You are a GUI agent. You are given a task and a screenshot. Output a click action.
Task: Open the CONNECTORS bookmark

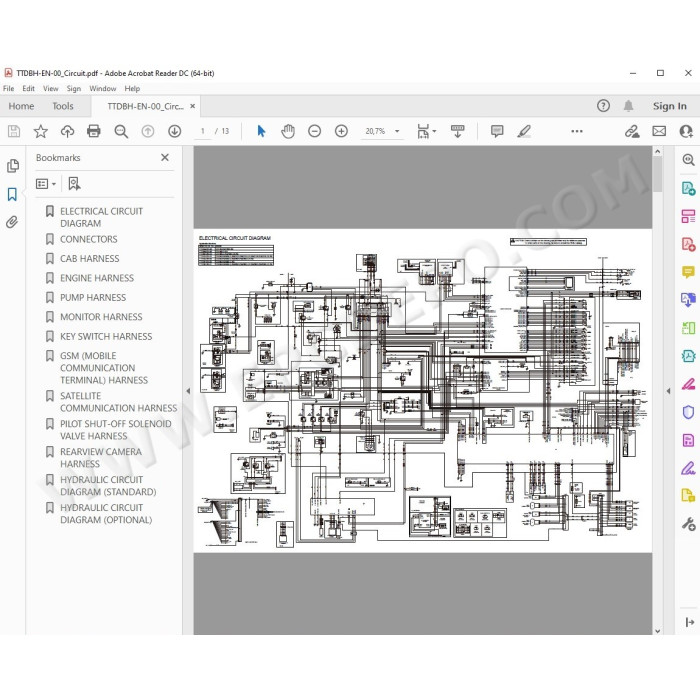tap(89, 239)
